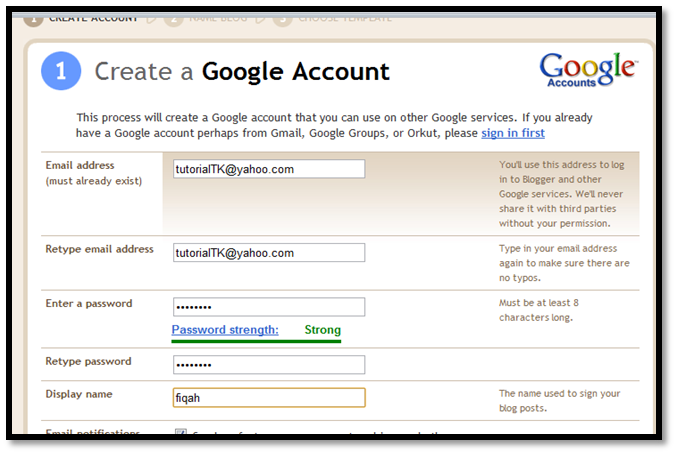Click the 'Email address' field label
676x454 pixels.
80,166
